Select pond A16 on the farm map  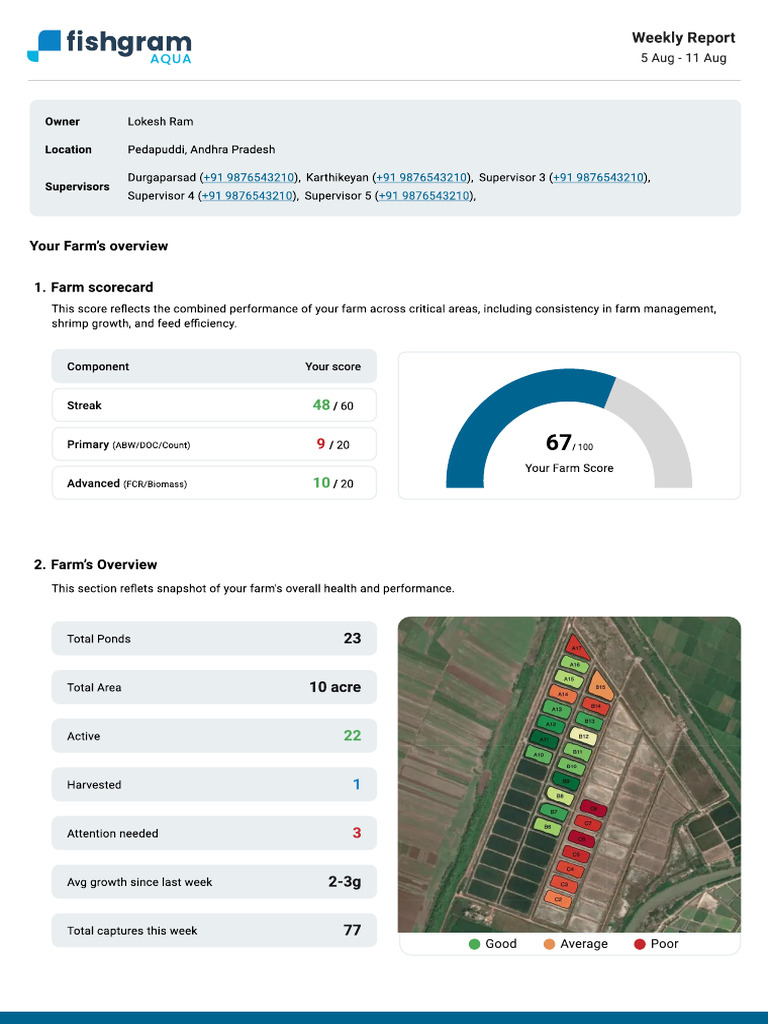[575, 664]
